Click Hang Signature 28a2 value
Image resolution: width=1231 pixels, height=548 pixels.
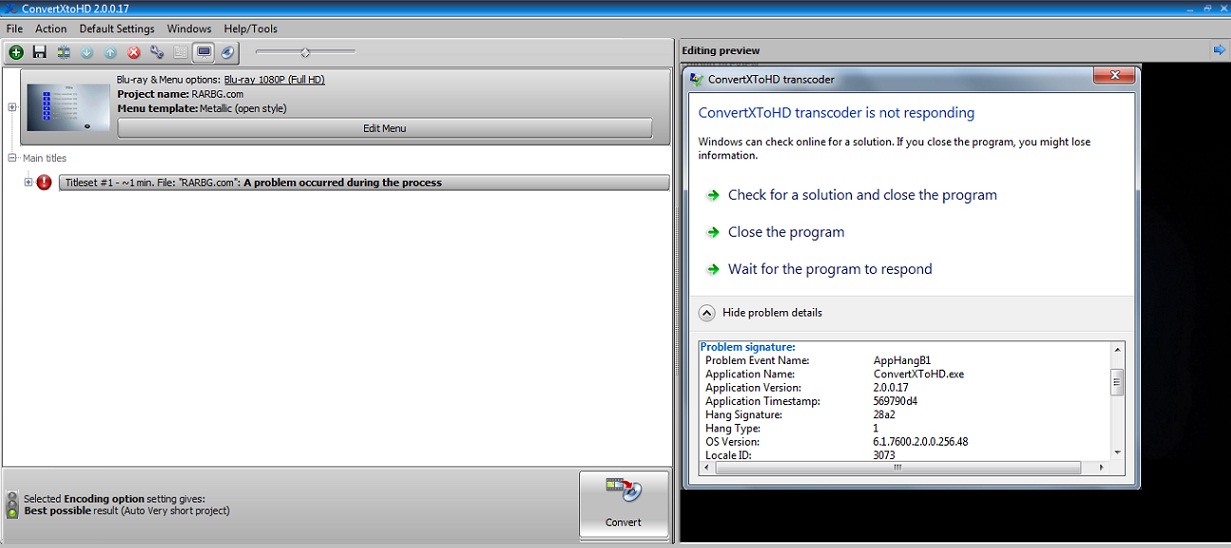[x=885, y=415]
